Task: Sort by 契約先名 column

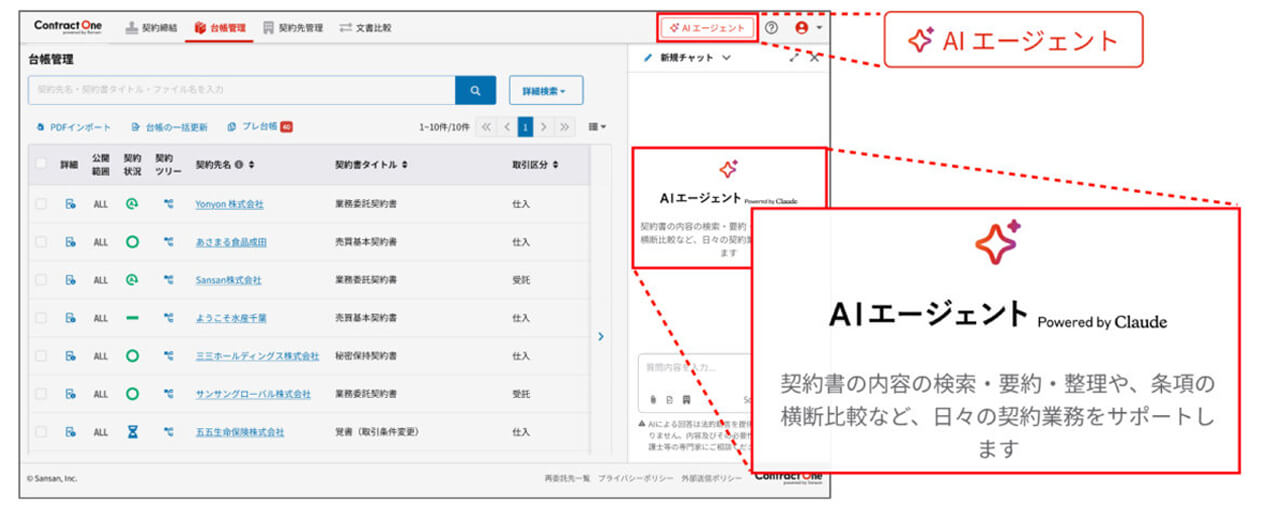Action: 252,165
